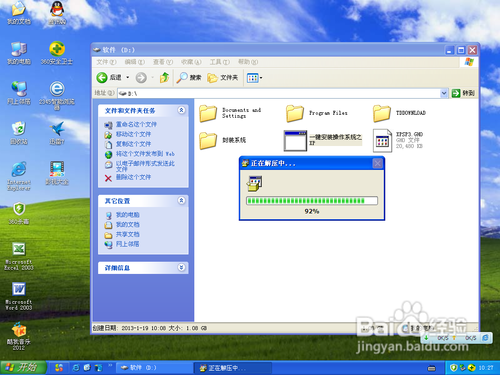Screen dimensions: 500x375
Task: Open the Views icon in toolbar
Action: 252,78
